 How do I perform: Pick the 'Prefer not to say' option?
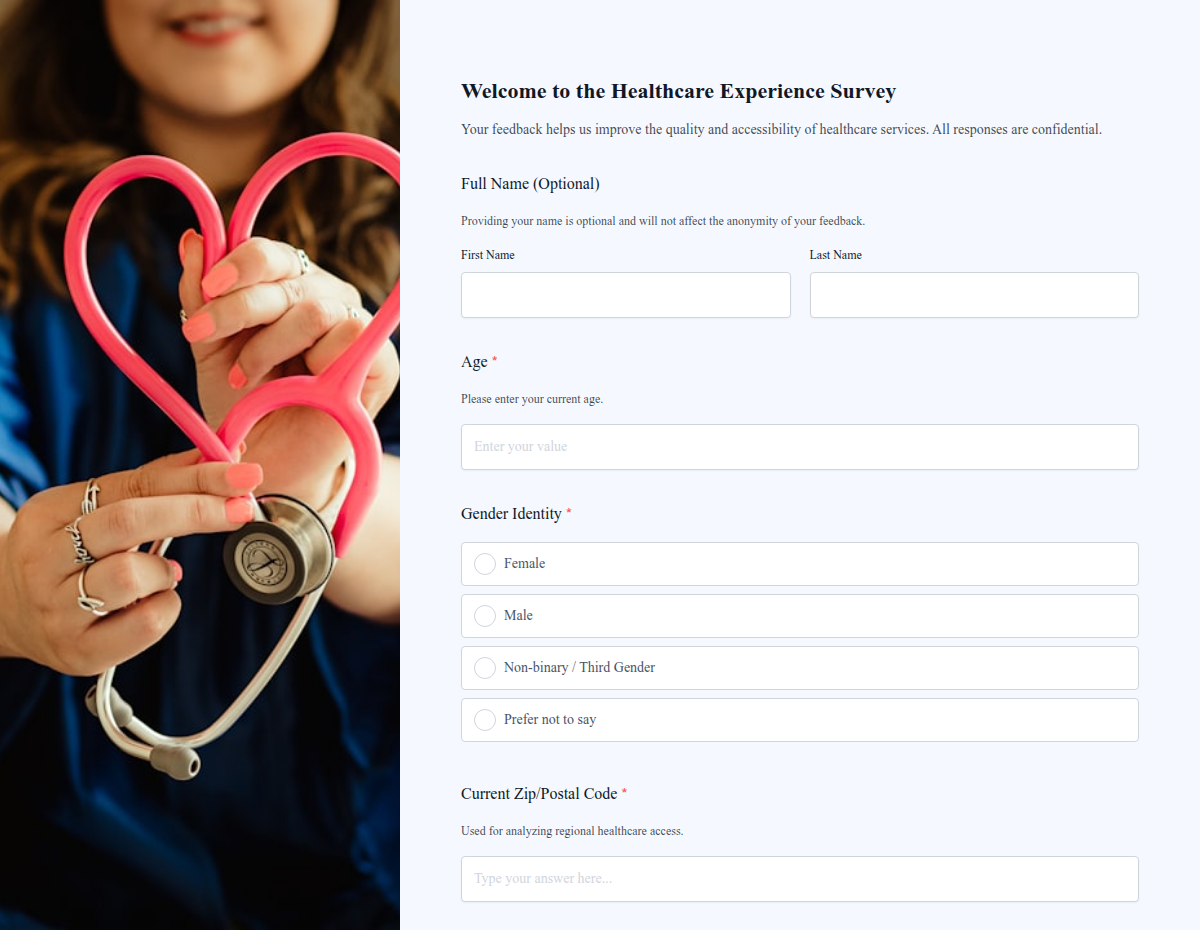485,720
